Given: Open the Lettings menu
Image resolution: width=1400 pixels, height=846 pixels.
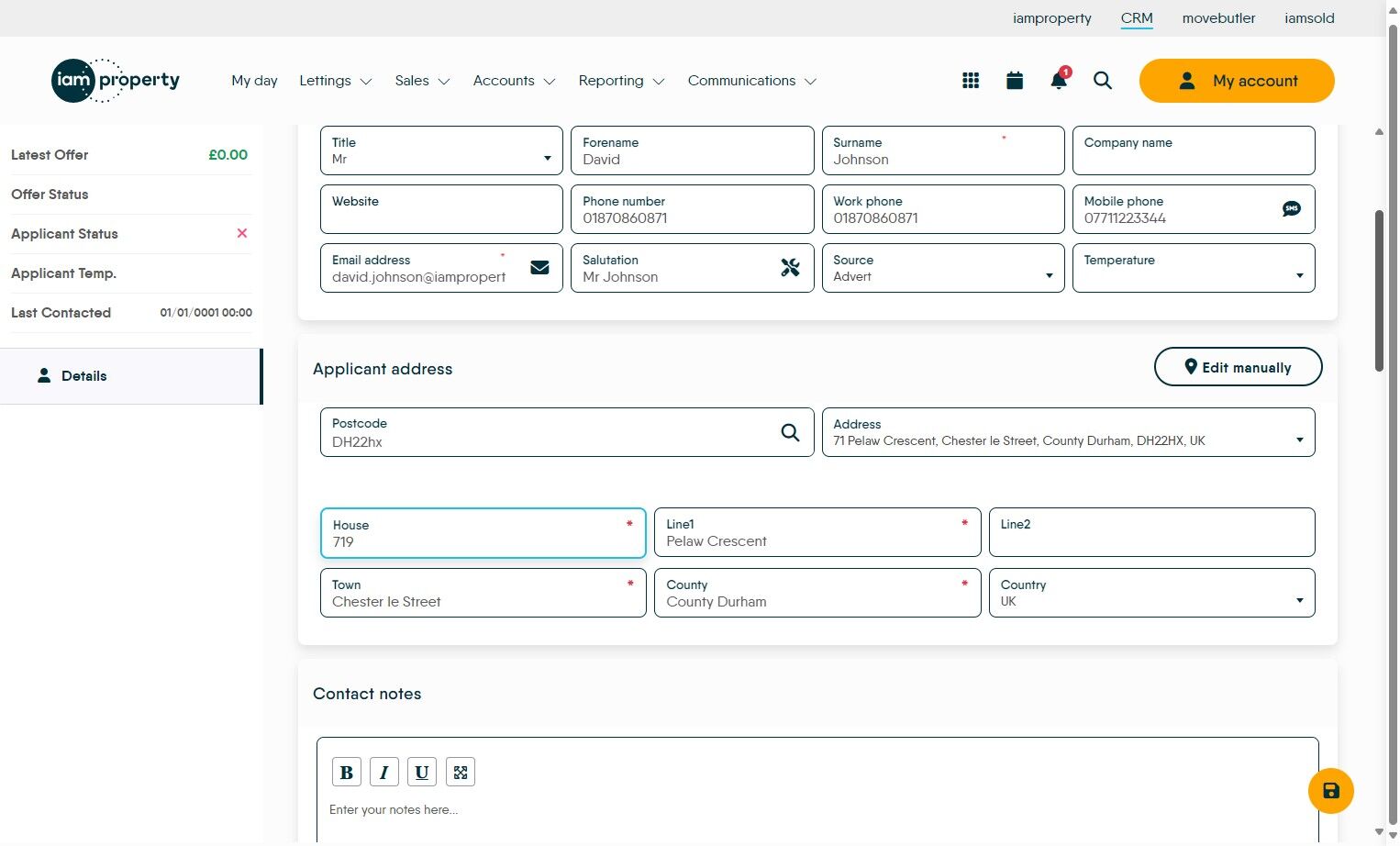Looking at the screenshot, I should click(x=335, y=81).
